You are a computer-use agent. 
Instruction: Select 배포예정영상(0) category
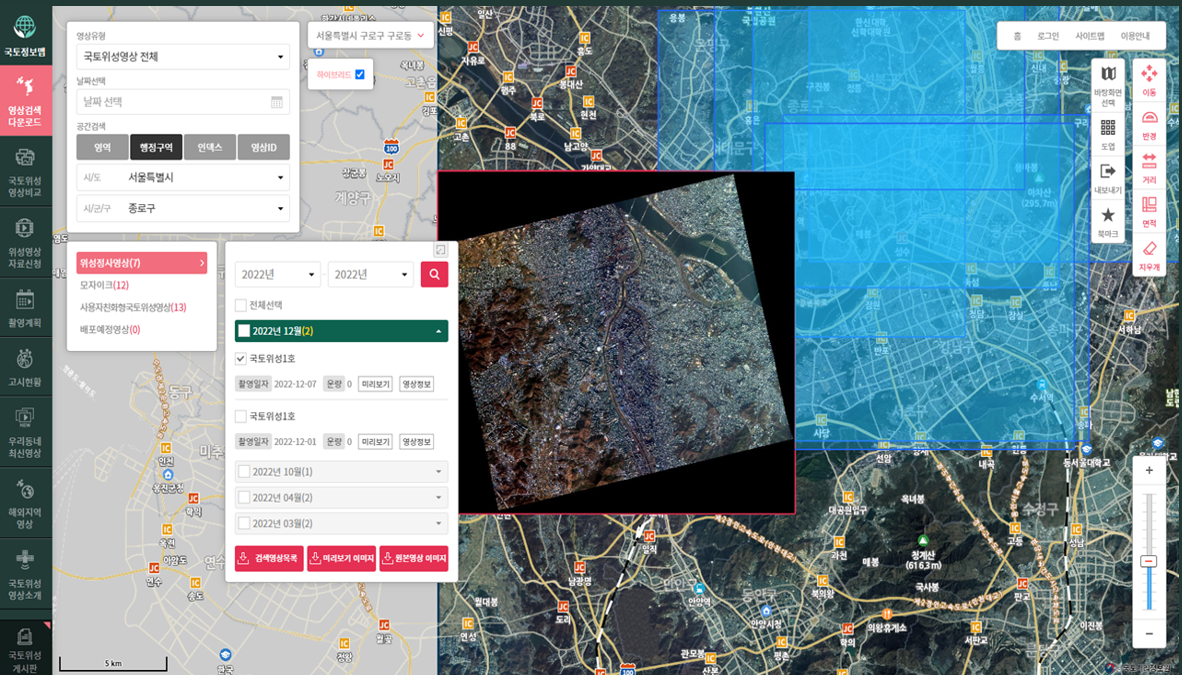[x=109, y=330]
